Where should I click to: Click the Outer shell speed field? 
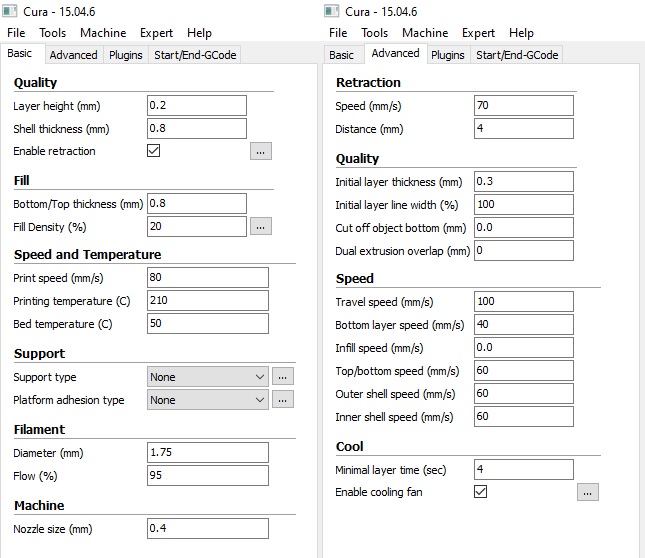click(x=524, y=394)
